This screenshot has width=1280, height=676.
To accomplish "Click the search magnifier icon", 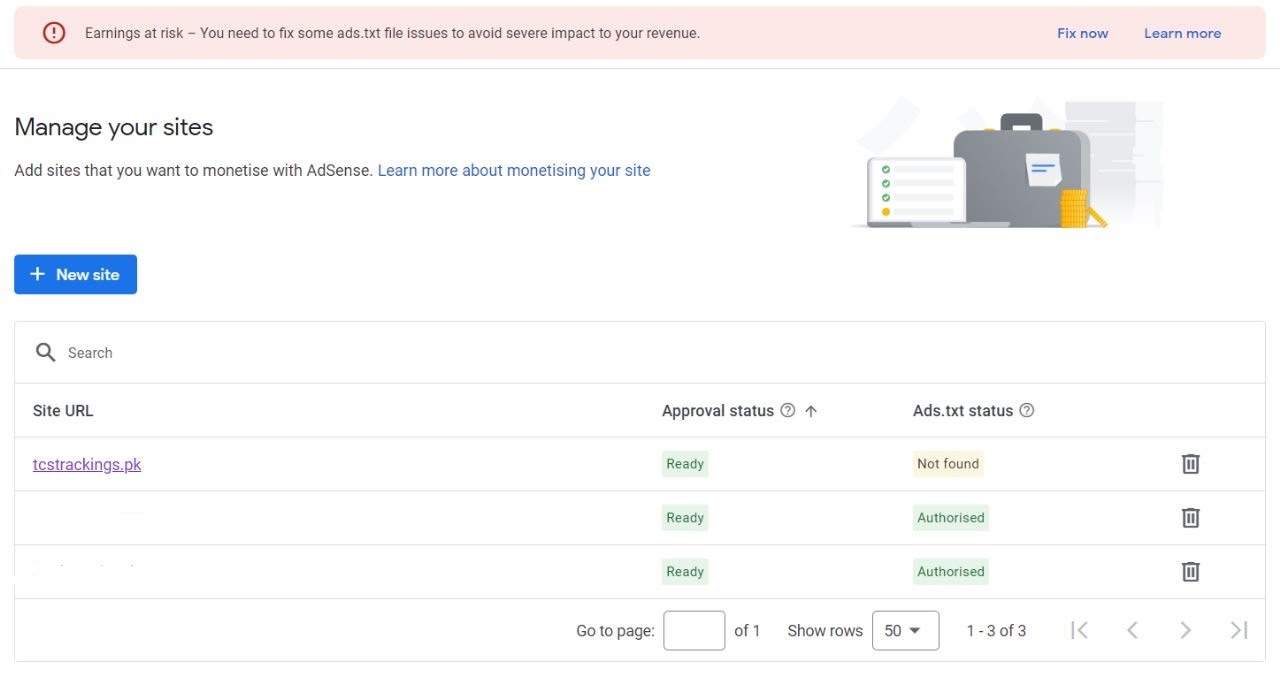I will coord(45,352).
